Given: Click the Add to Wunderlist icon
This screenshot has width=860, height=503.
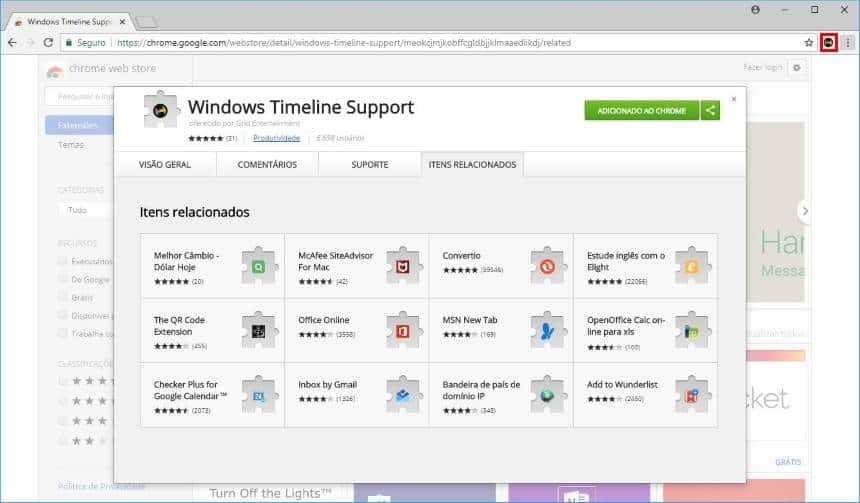Looking at the screenshot, I should 692,395.
